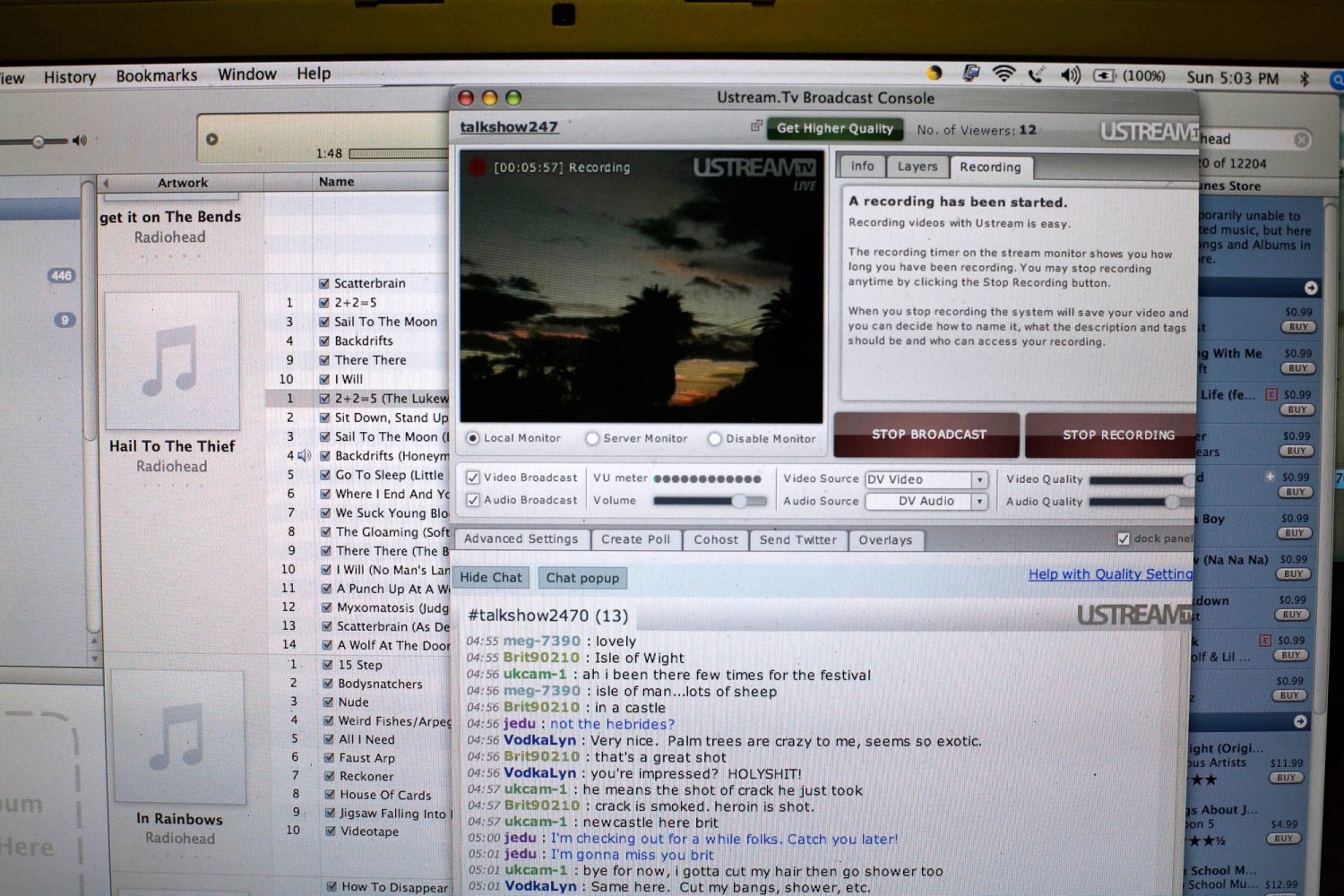This screenshot has width=1344, height=896.
Task: Toggle the Video Broadcast checkbox
Action: 472,478
